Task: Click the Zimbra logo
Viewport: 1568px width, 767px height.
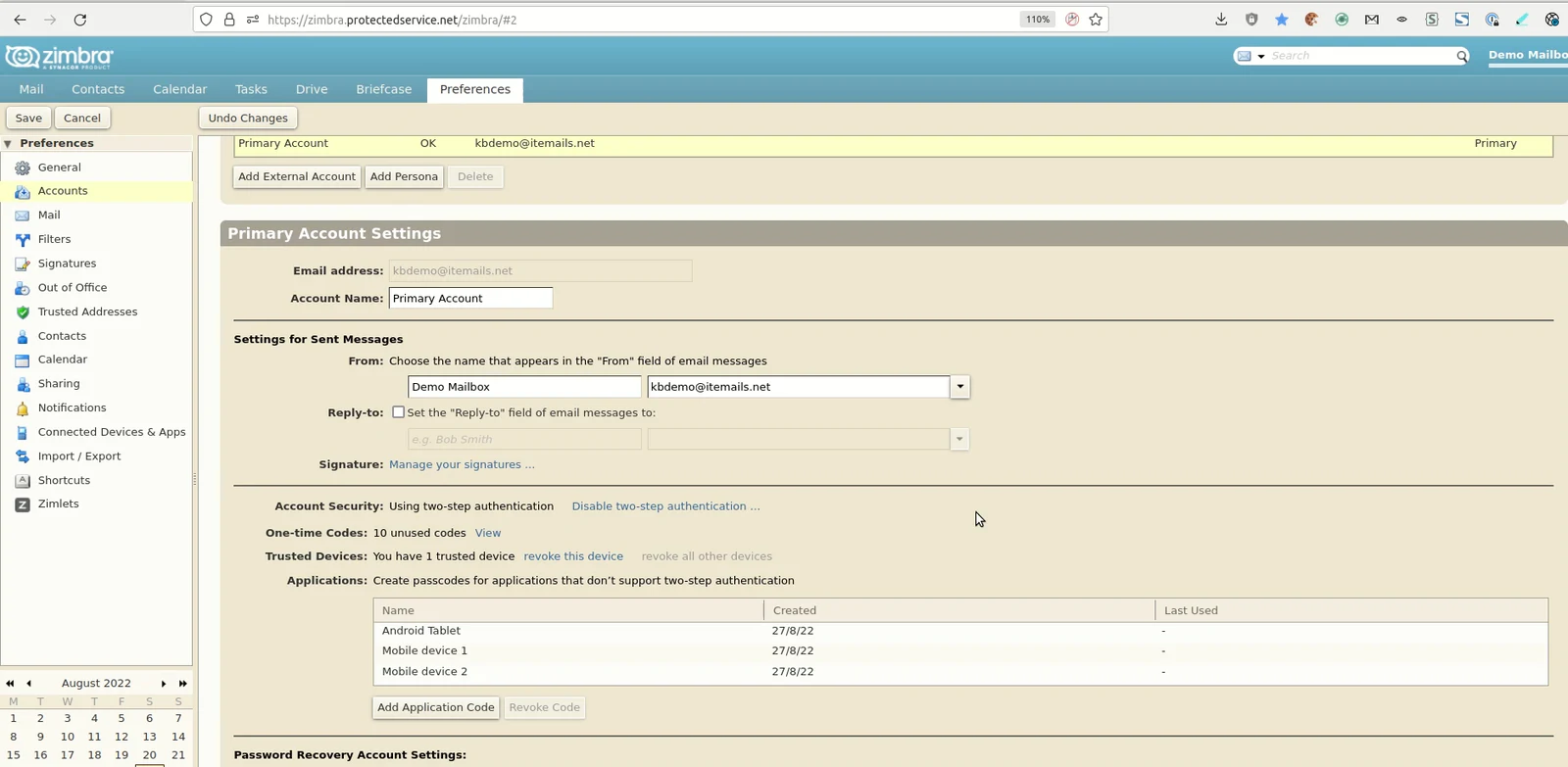Action: click(x=59, y=58)
